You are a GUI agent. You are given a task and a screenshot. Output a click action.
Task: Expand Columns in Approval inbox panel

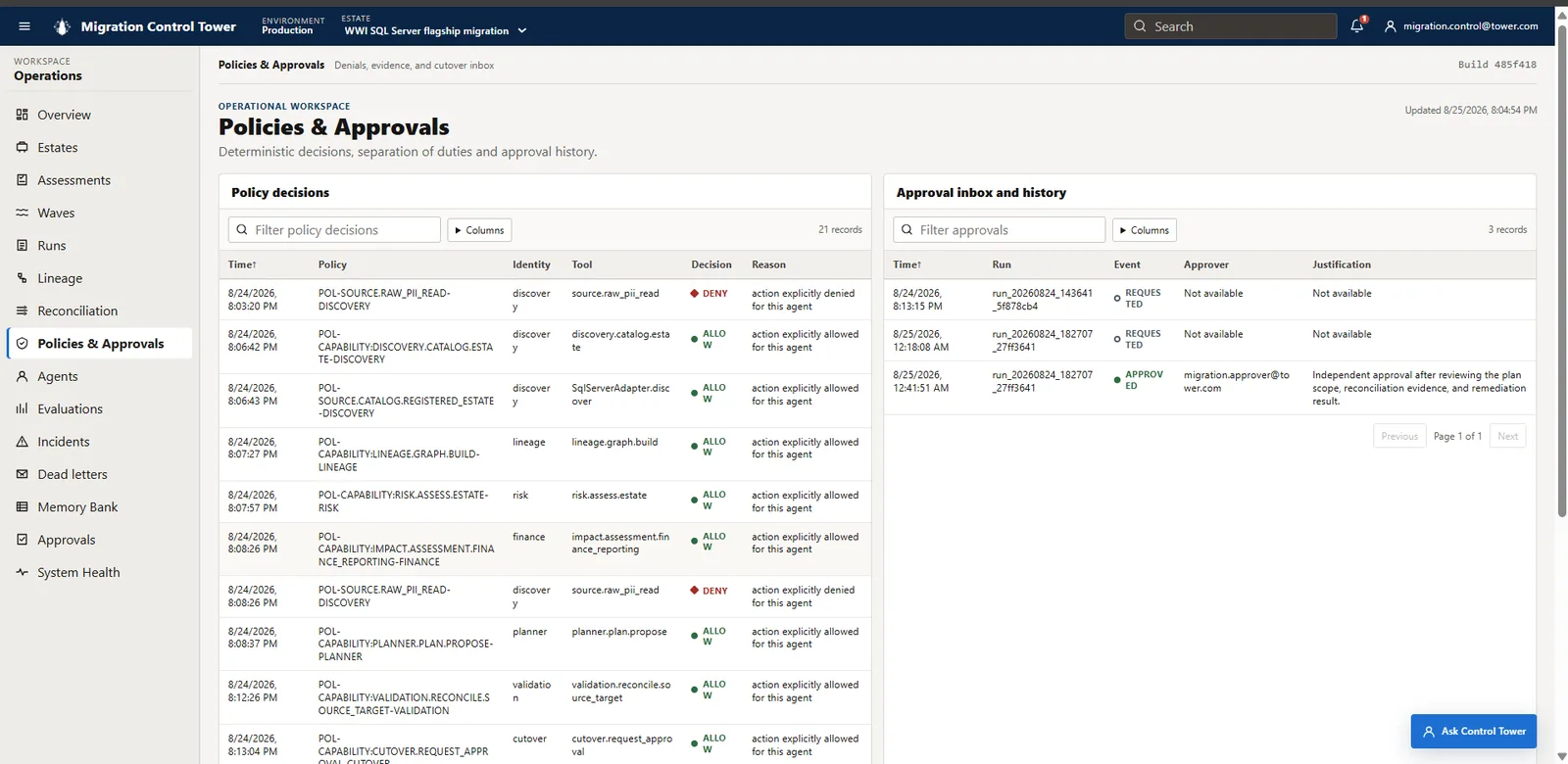pos(1144,230)
